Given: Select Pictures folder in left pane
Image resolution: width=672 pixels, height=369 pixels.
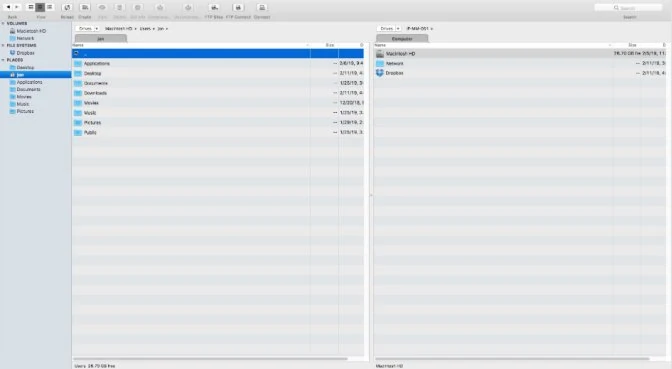Looking at the screenshot, I should coord(218,123).
